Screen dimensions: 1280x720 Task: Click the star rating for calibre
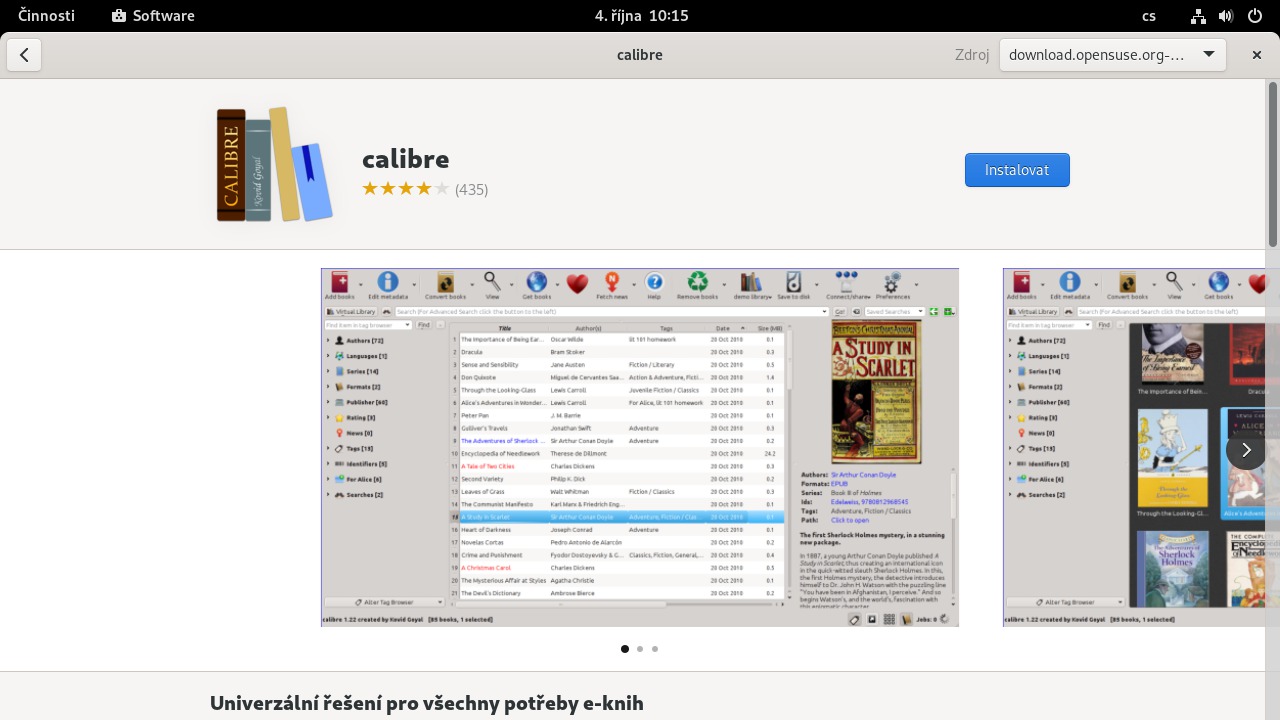pos(405,189)
